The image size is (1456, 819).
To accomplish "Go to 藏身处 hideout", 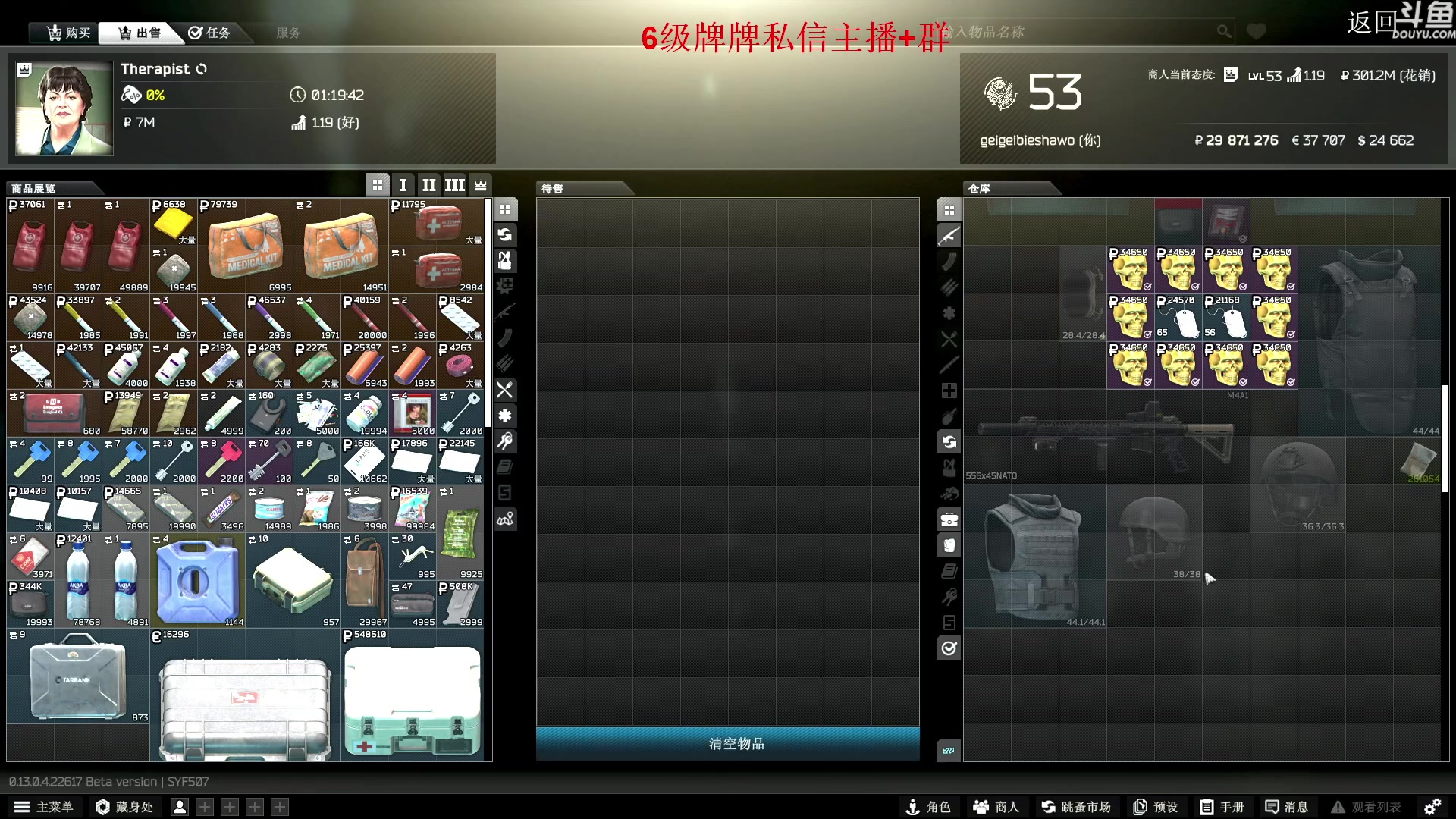I will [x=125, y=807].
